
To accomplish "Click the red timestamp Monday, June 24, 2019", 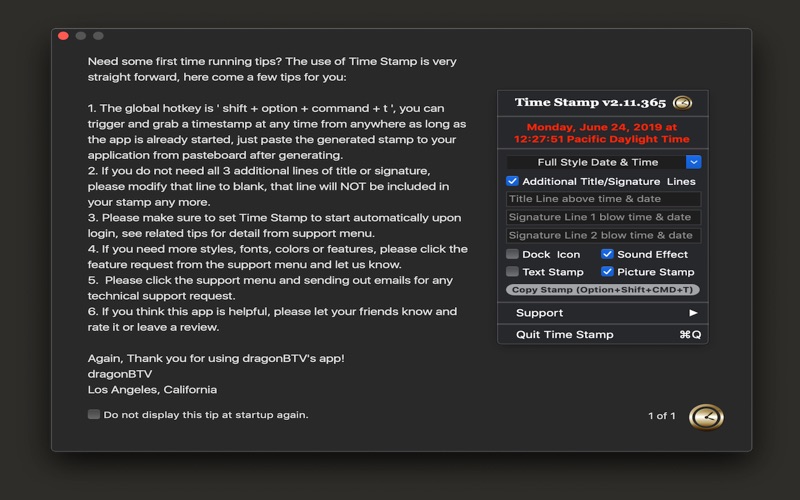I will pyautogui.click(x=602, y=133).
